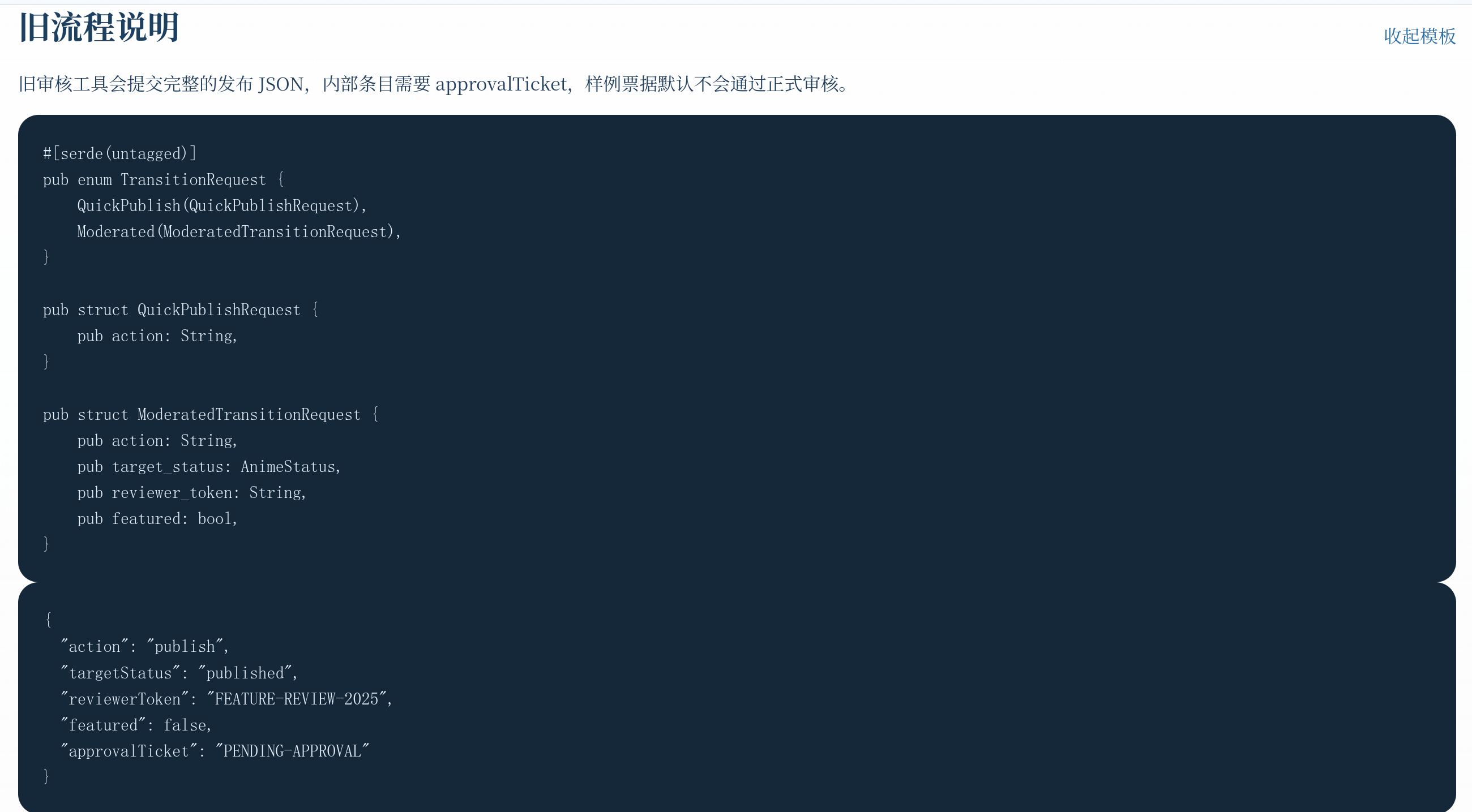Click 'pub struct QuickPublishRequest {' line
1472x812 pixels.
181,310
